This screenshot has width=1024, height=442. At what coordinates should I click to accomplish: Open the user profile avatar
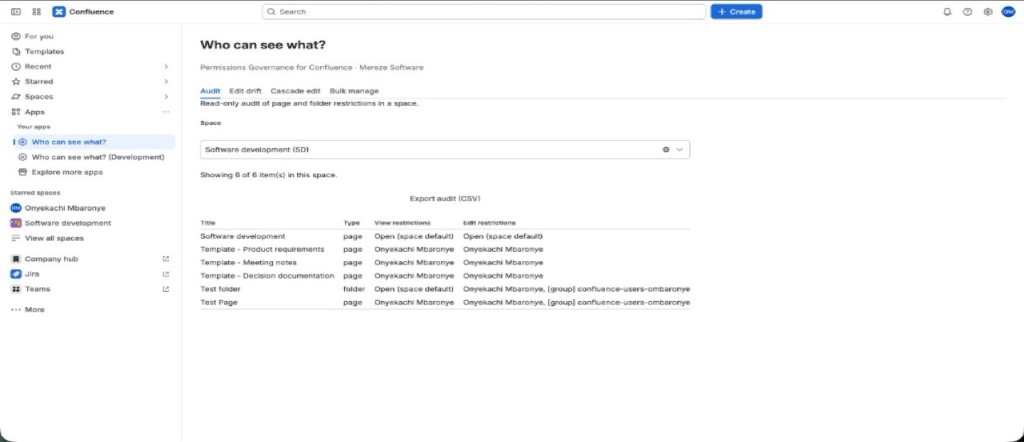pyautogui.click(x=1008, y=12)
